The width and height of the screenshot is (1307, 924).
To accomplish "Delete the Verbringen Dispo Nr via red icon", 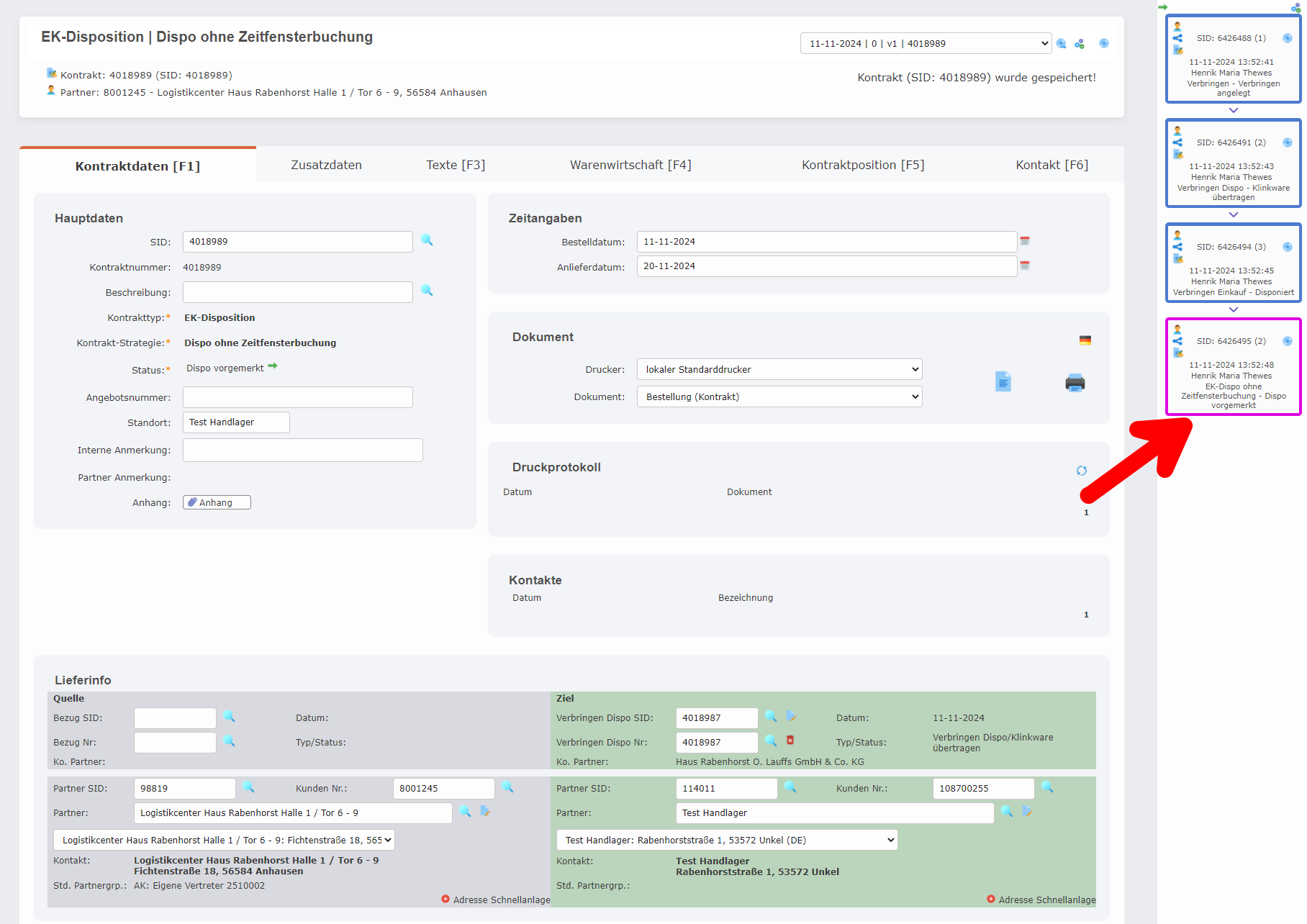I will 792,742.
